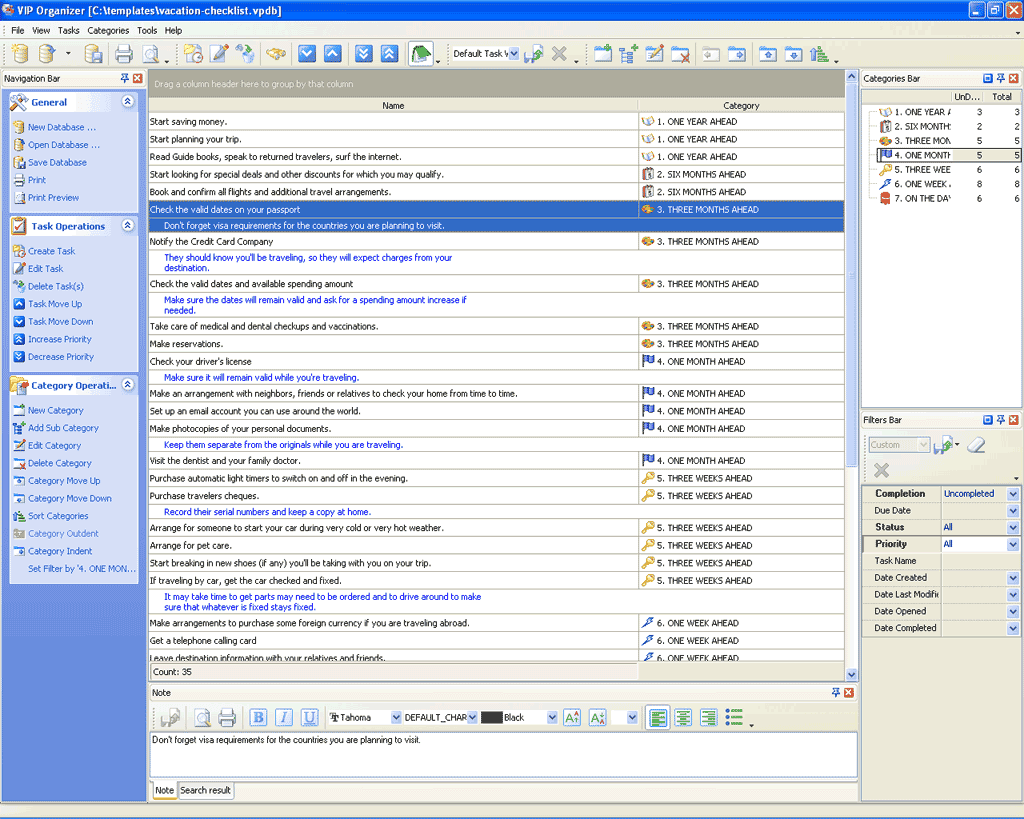Viewport: 1024px width, 819px height.
Task: Click the Add Sub Category toolbar icon
Action: (x=628, y=54)
